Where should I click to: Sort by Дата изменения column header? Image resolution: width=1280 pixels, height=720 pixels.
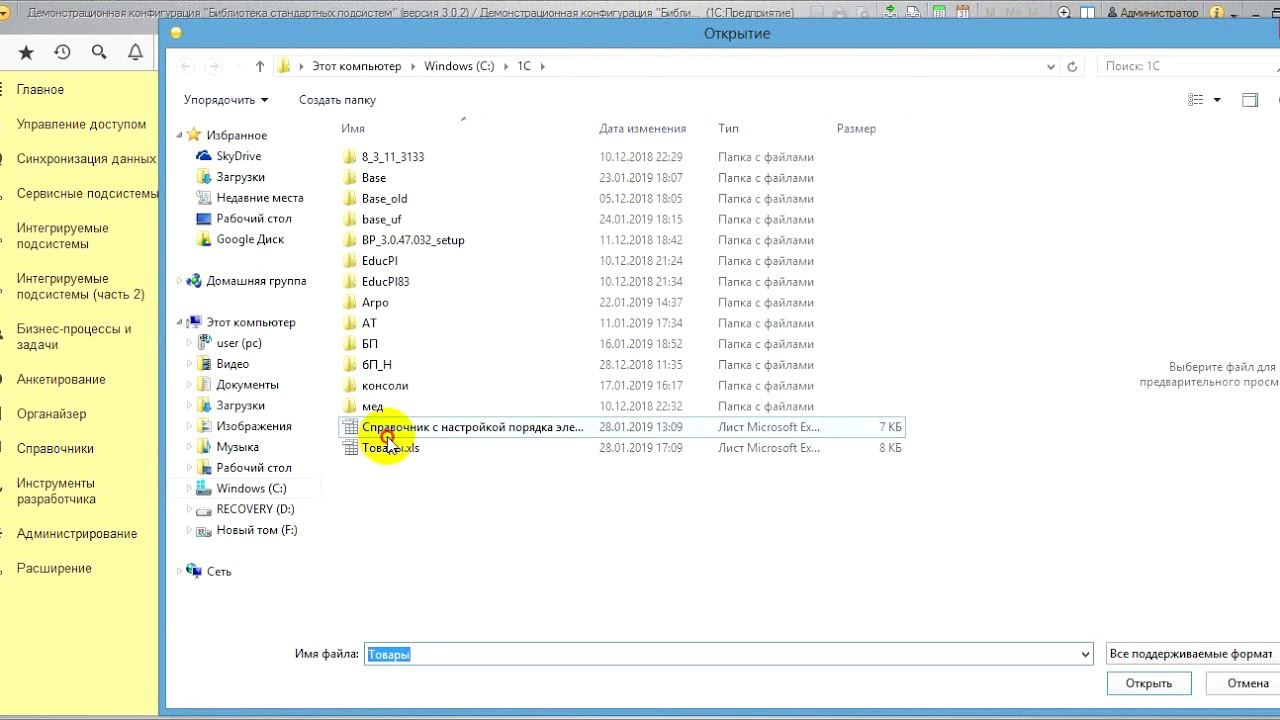point(643,128)
